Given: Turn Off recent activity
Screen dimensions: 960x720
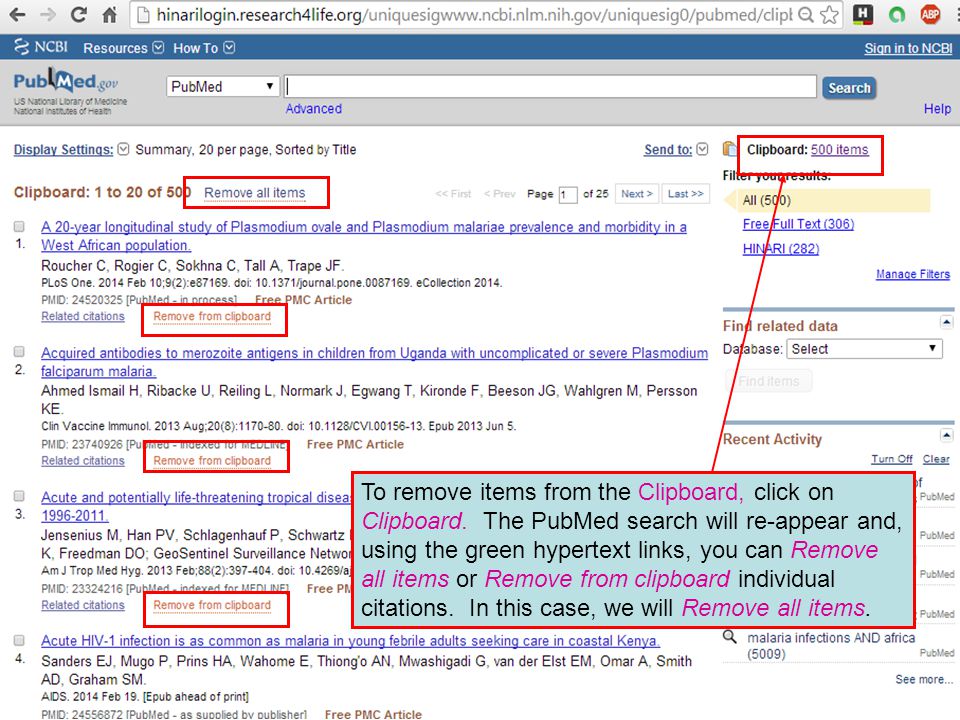Looking at the screenshot, I should pyautogui.click(x=891, y=459).
